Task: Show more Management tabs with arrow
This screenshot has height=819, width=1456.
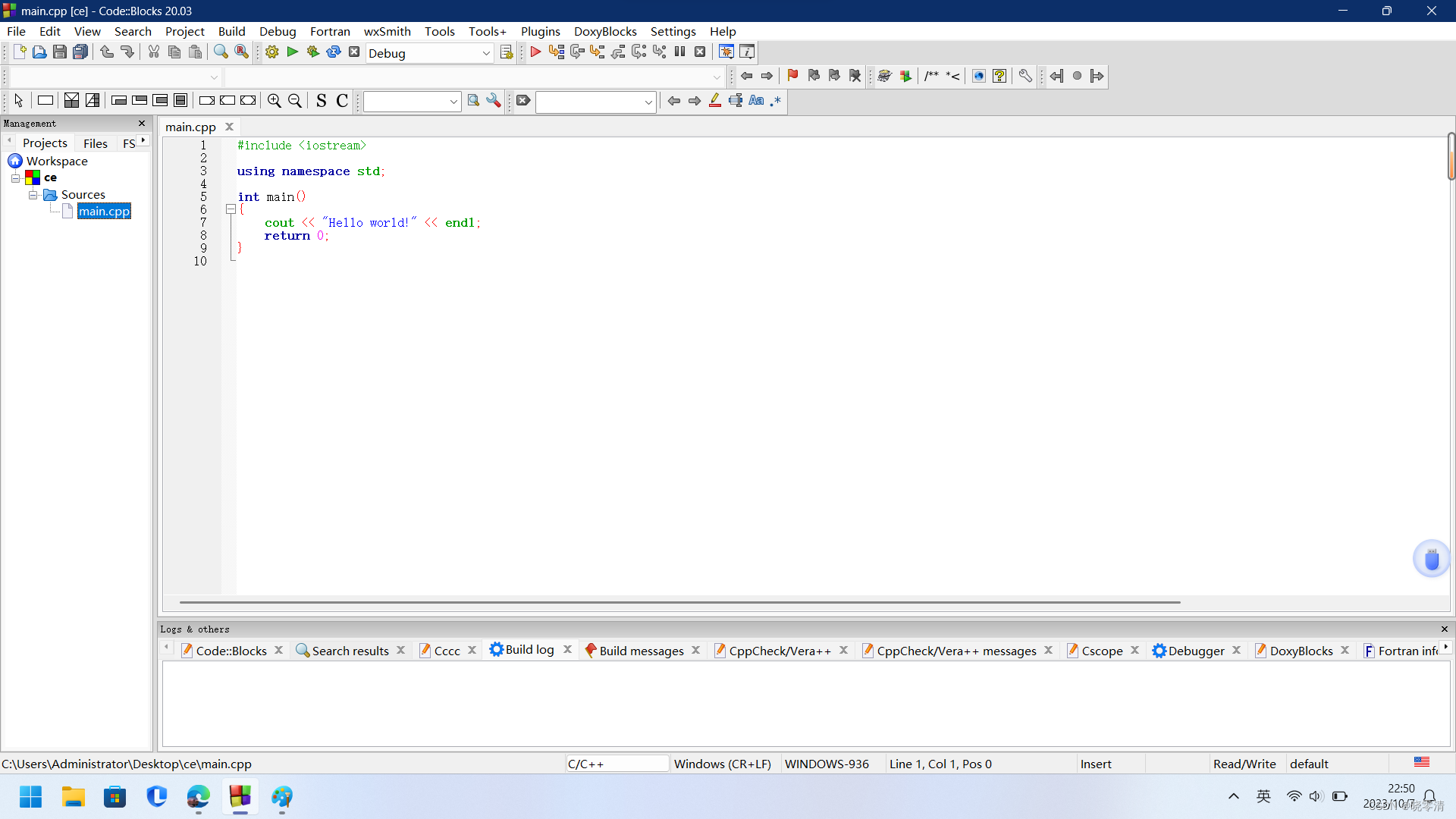Action: point(143,141)
